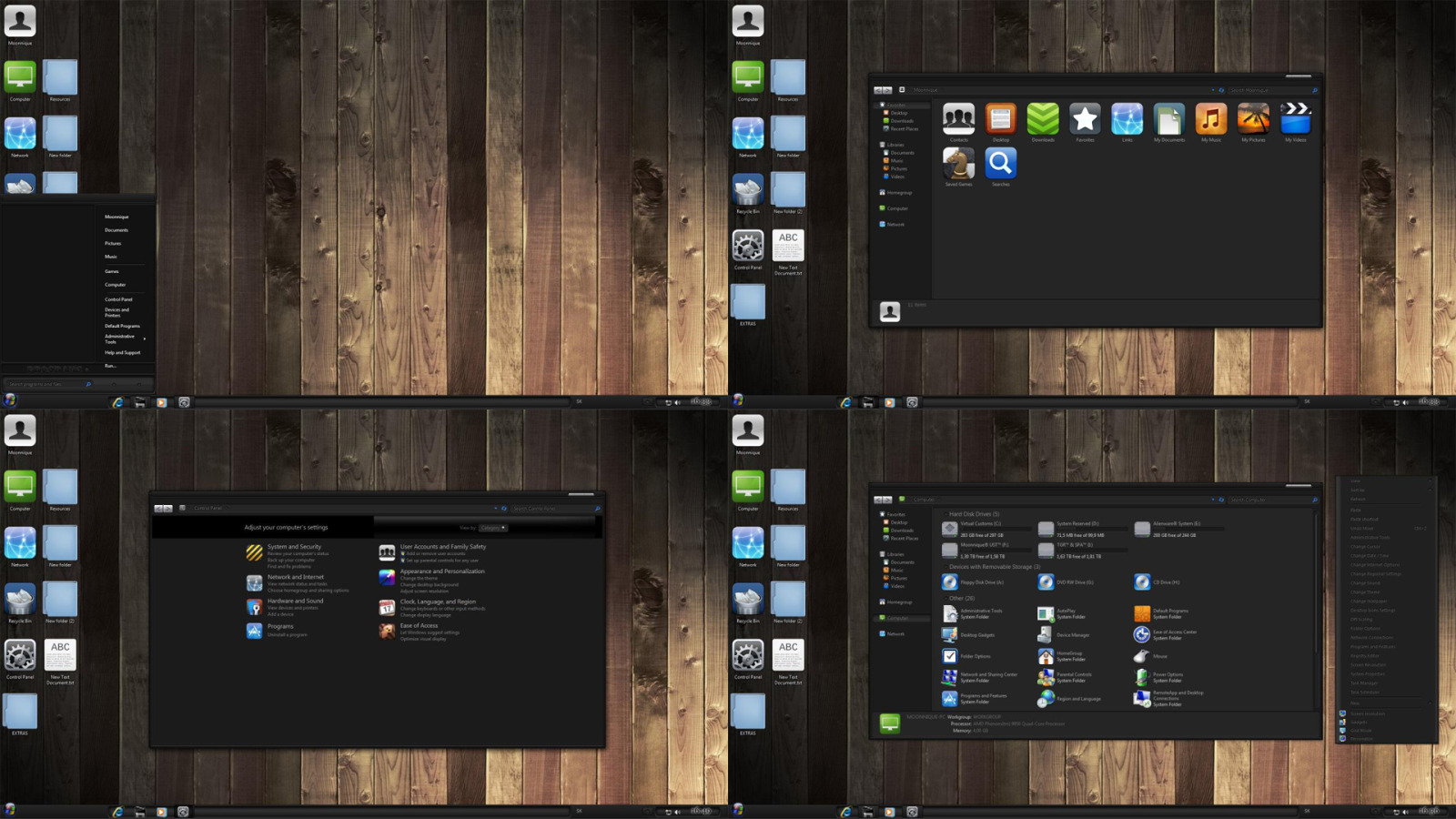Select Help and Support in Start menu
This screenshot has width=1456, height=819.
(x=122, y=352)
